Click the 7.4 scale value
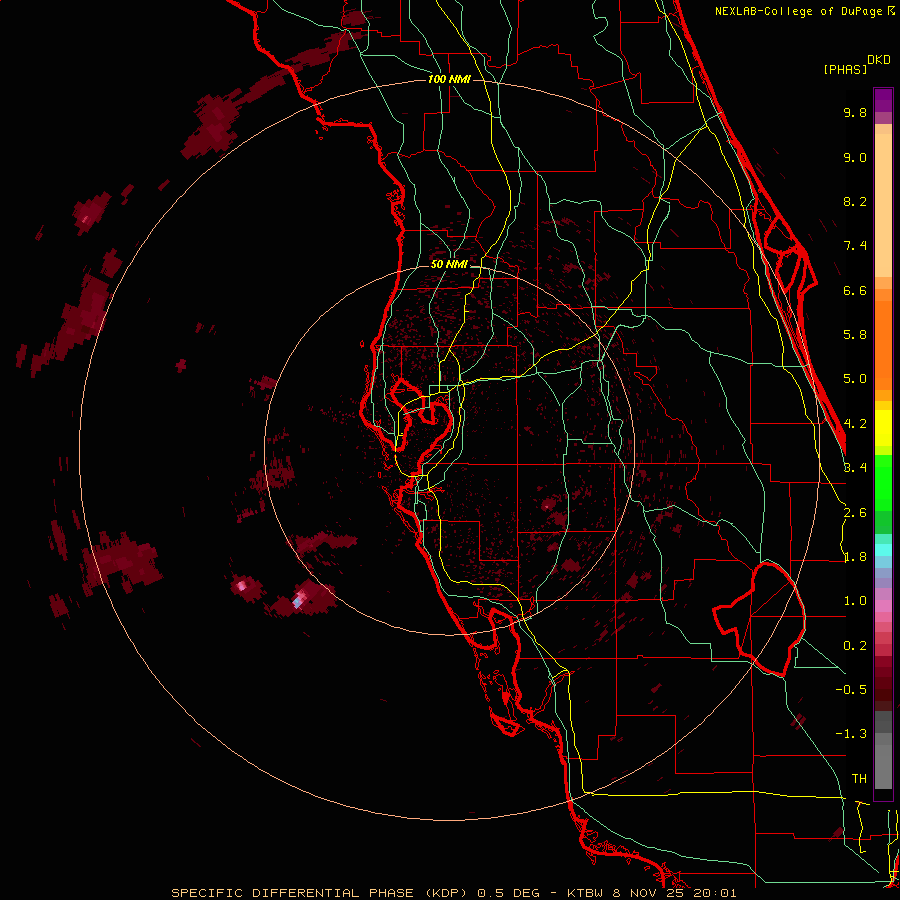The height and width of the screenshot is (900, 900). click(x=855, y=246)
